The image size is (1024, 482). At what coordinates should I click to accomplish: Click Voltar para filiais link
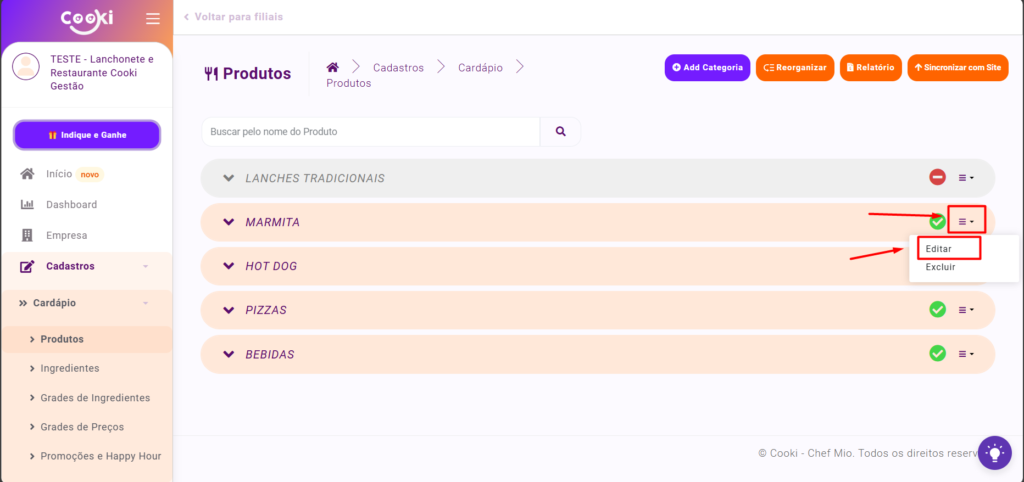click(x=234, y=18)
